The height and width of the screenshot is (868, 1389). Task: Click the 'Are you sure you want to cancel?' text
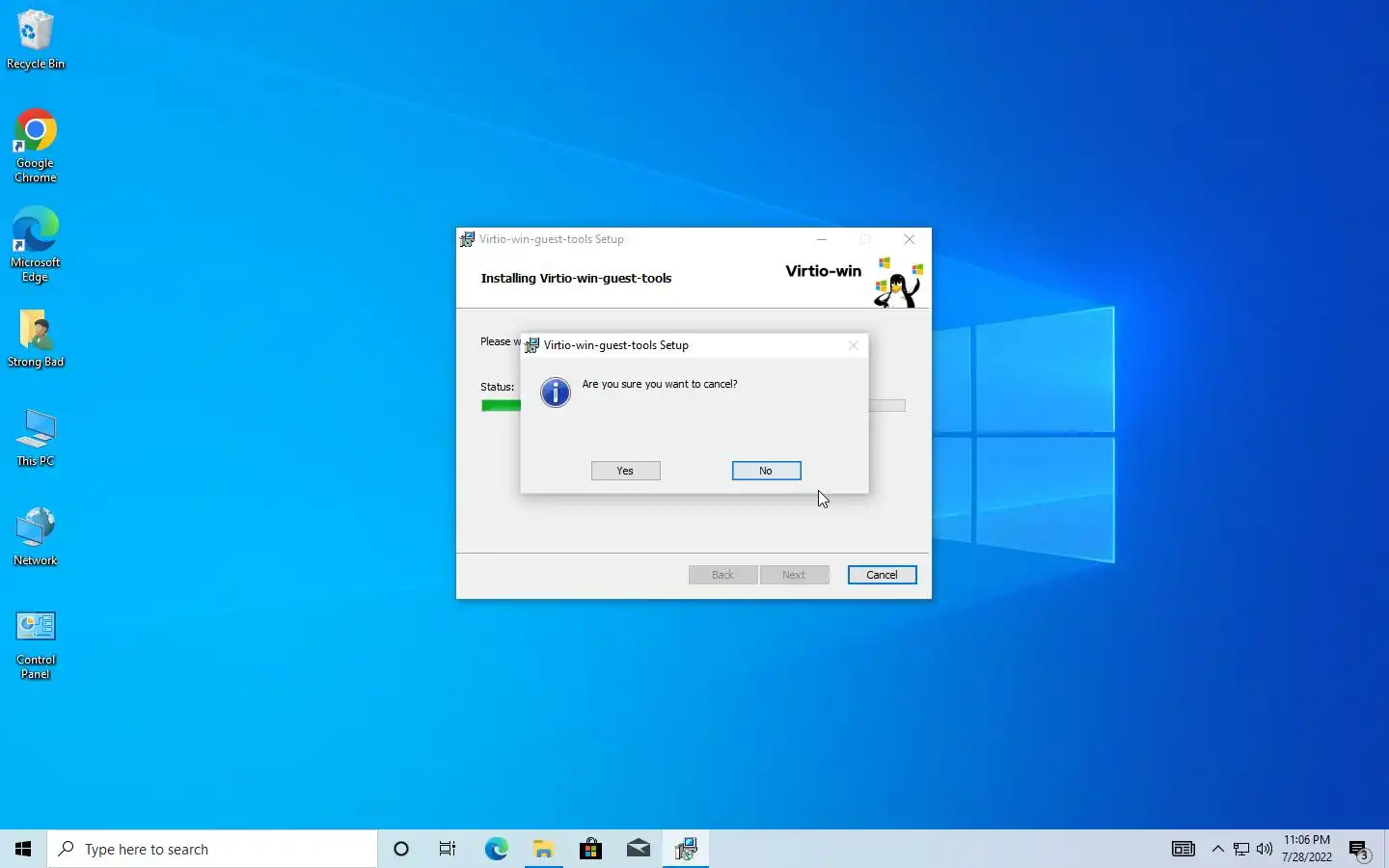click(660, 384)
